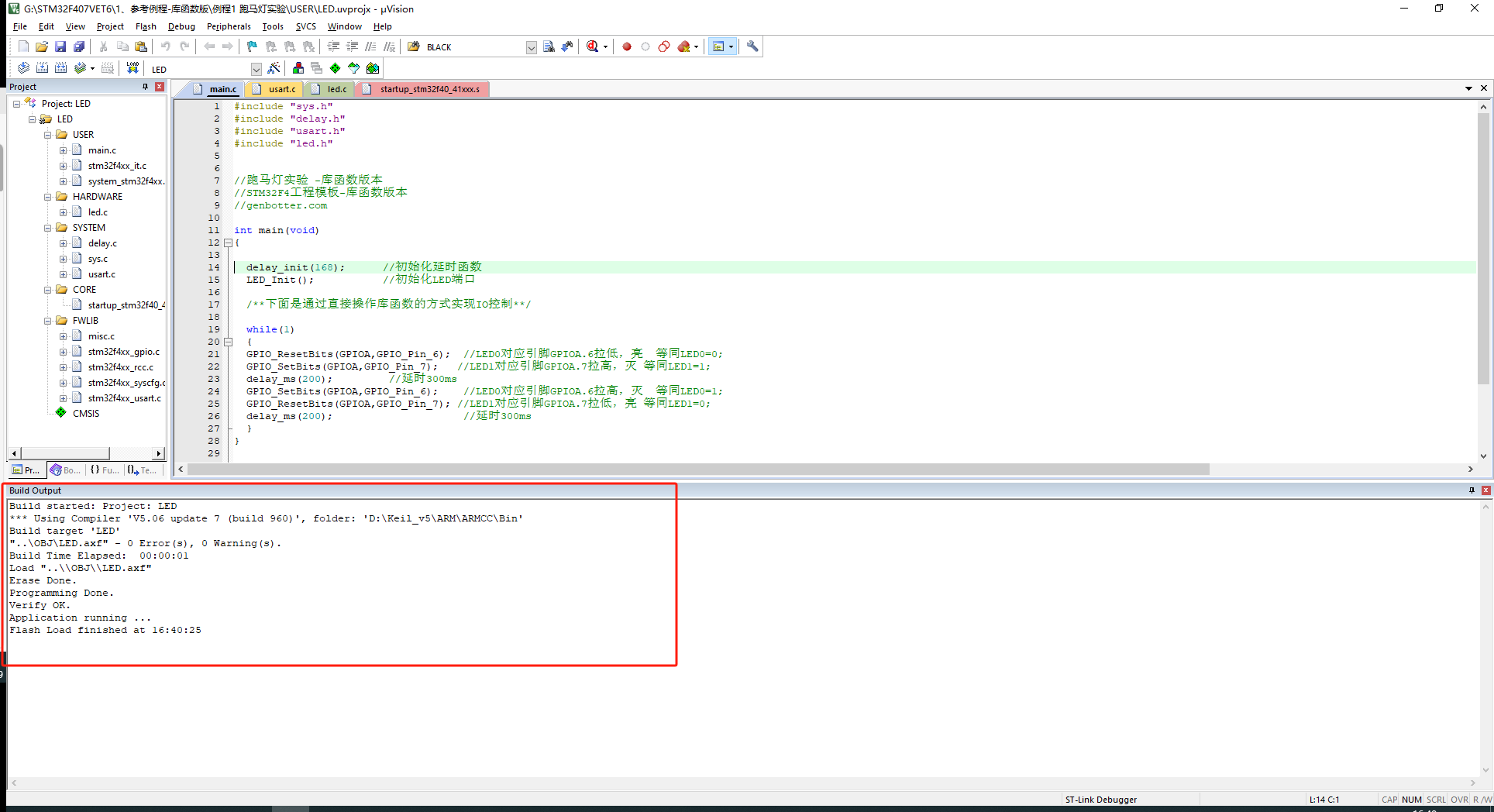Open the Configuration wrench icon

[752, 46]
